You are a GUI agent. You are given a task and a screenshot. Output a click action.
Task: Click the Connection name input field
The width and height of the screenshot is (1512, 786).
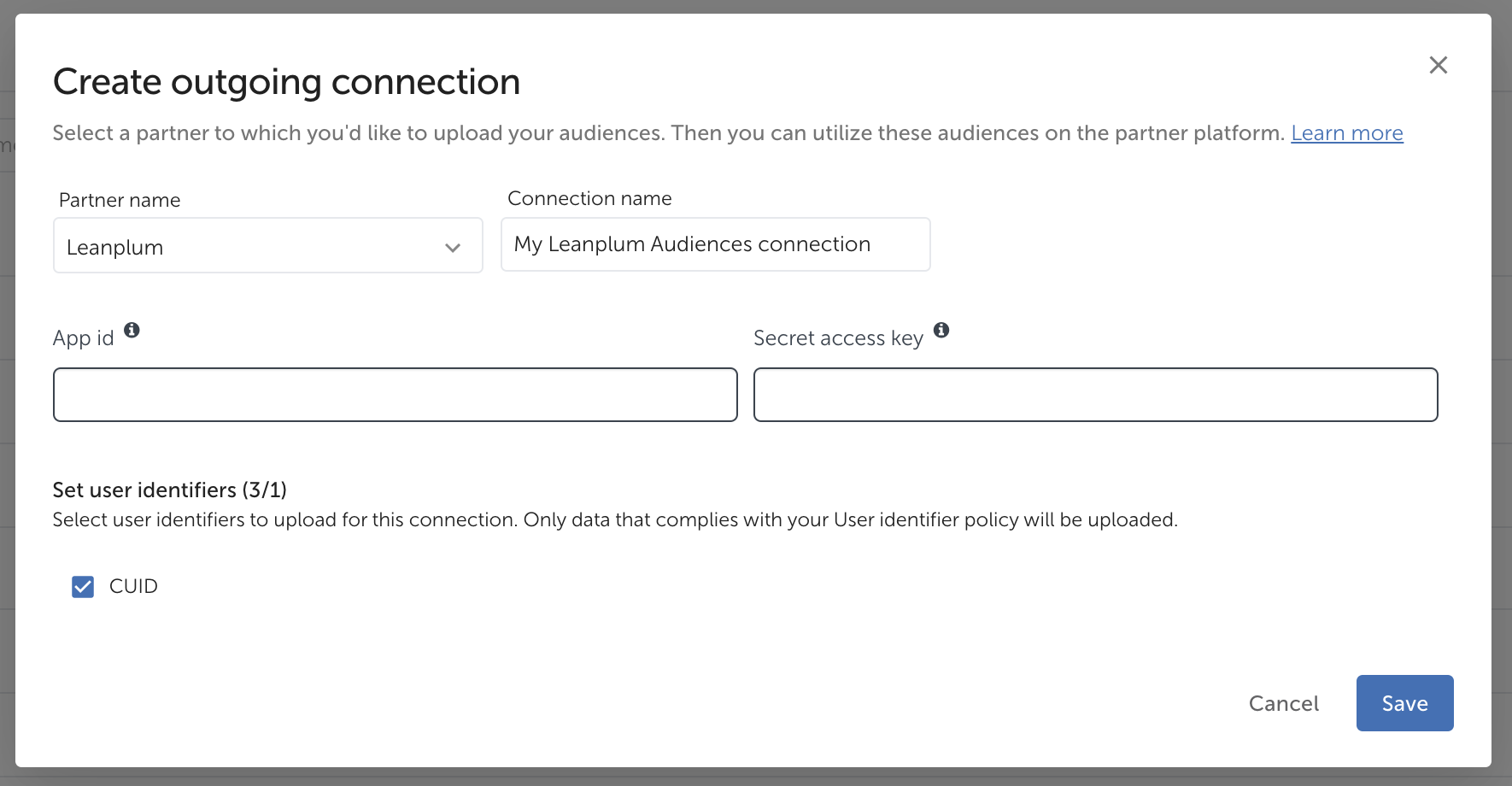click(x=716, y=244)
